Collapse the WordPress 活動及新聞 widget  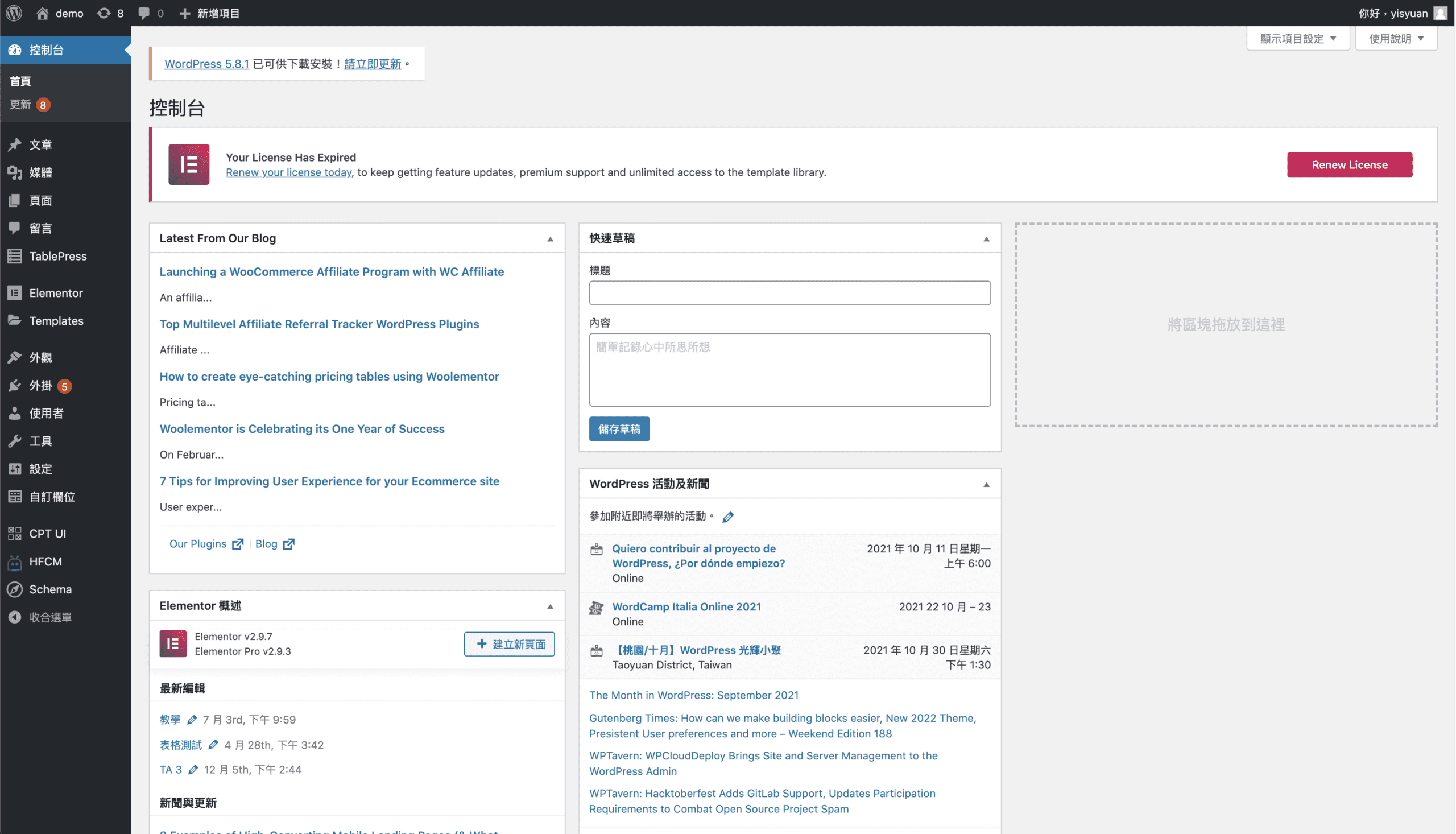tap(986, 485)
